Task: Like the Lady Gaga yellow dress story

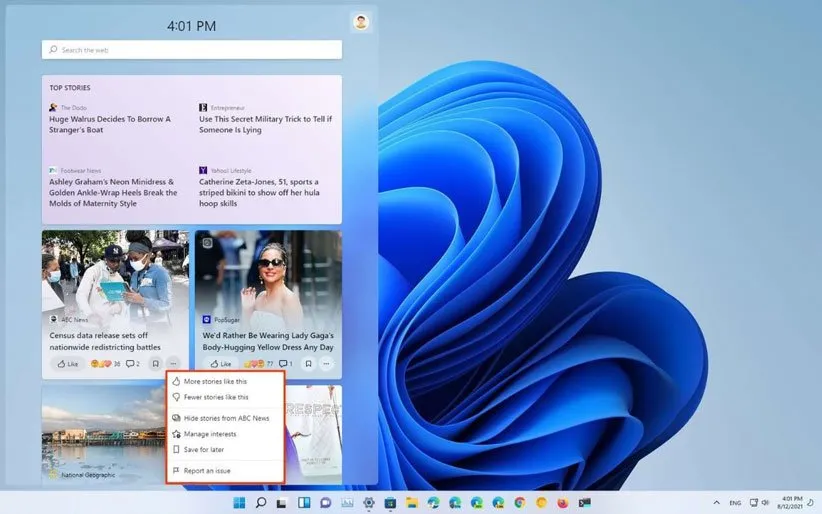Action: click(220, 364)
